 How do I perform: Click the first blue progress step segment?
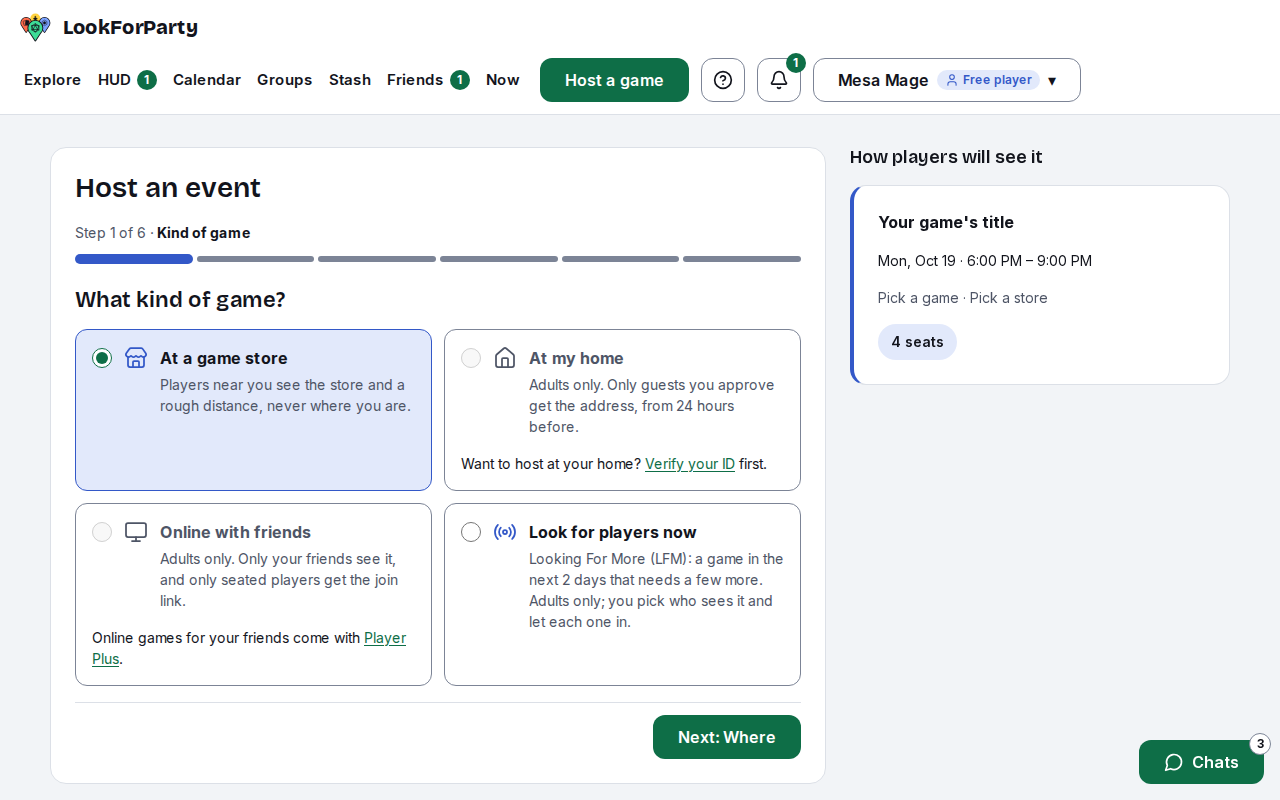pos(134,259)
